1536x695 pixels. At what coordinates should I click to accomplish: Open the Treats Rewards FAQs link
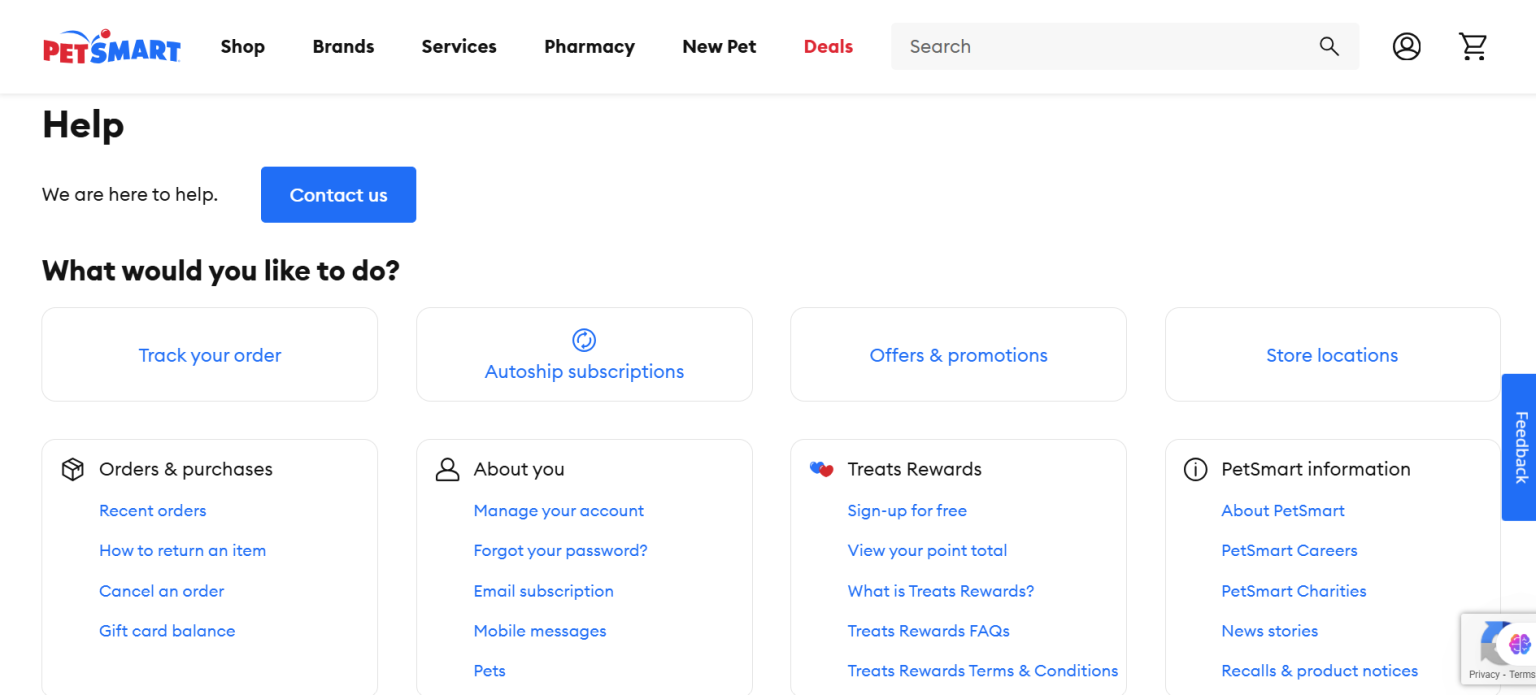928,630
